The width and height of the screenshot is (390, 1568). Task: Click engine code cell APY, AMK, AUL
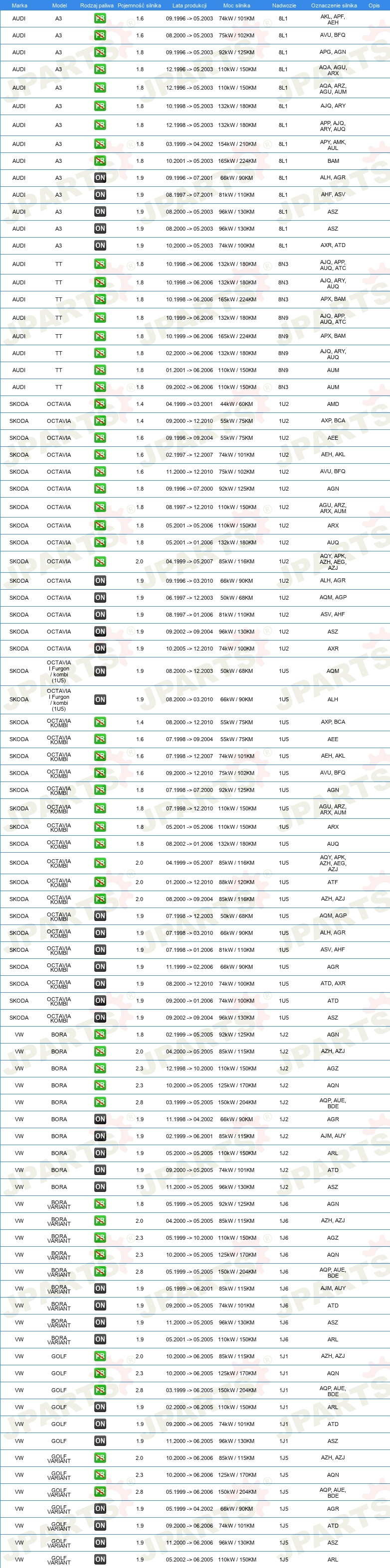[x=333, y=145]
